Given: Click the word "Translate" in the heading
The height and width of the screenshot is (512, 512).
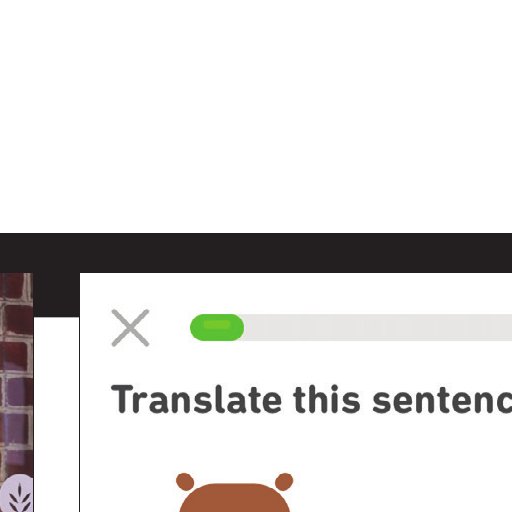Looking at the screenshot, I should (197, 399).
